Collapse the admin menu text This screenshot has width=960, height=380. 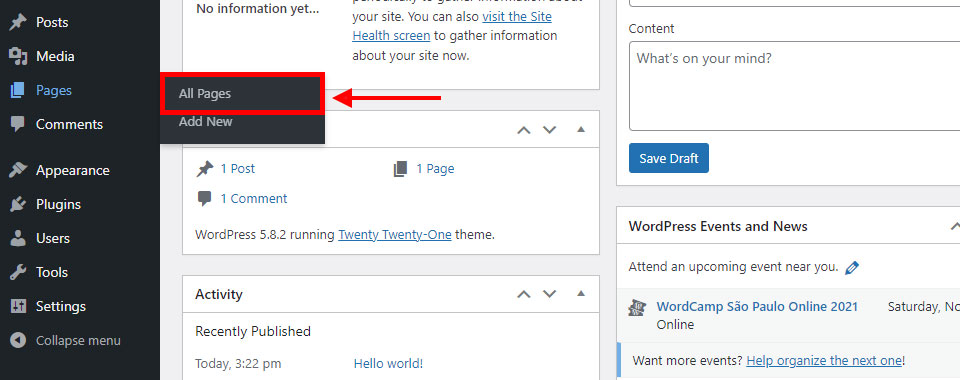click(x=78, y=340)
